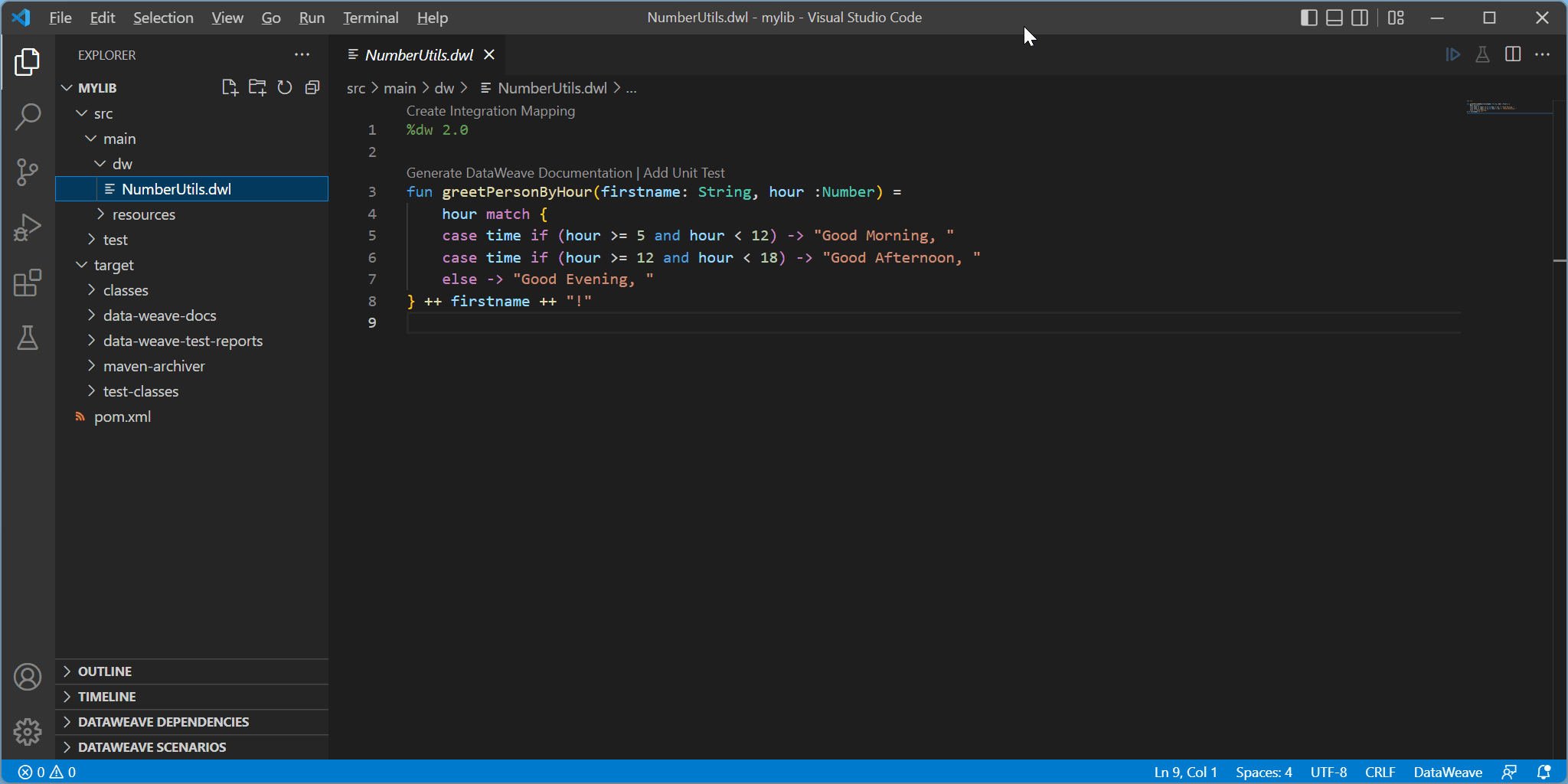1568x784 pixels.
Task: Expand the data-weave-docs folder
Action: [x=191, y=315]
